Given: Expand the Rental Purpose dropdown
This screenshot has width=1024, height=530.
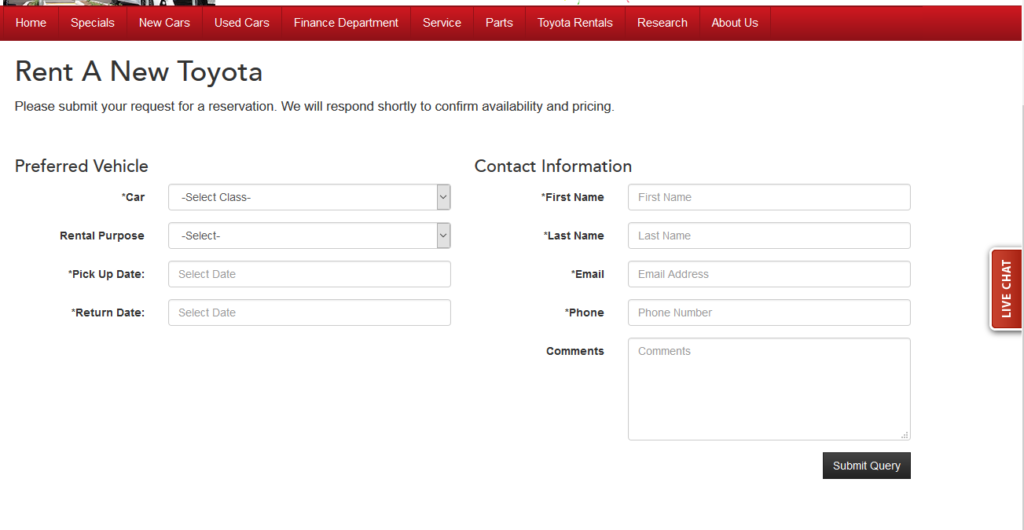Looking at the screenshot, I should pyautogui.click(x=310, y=236).
